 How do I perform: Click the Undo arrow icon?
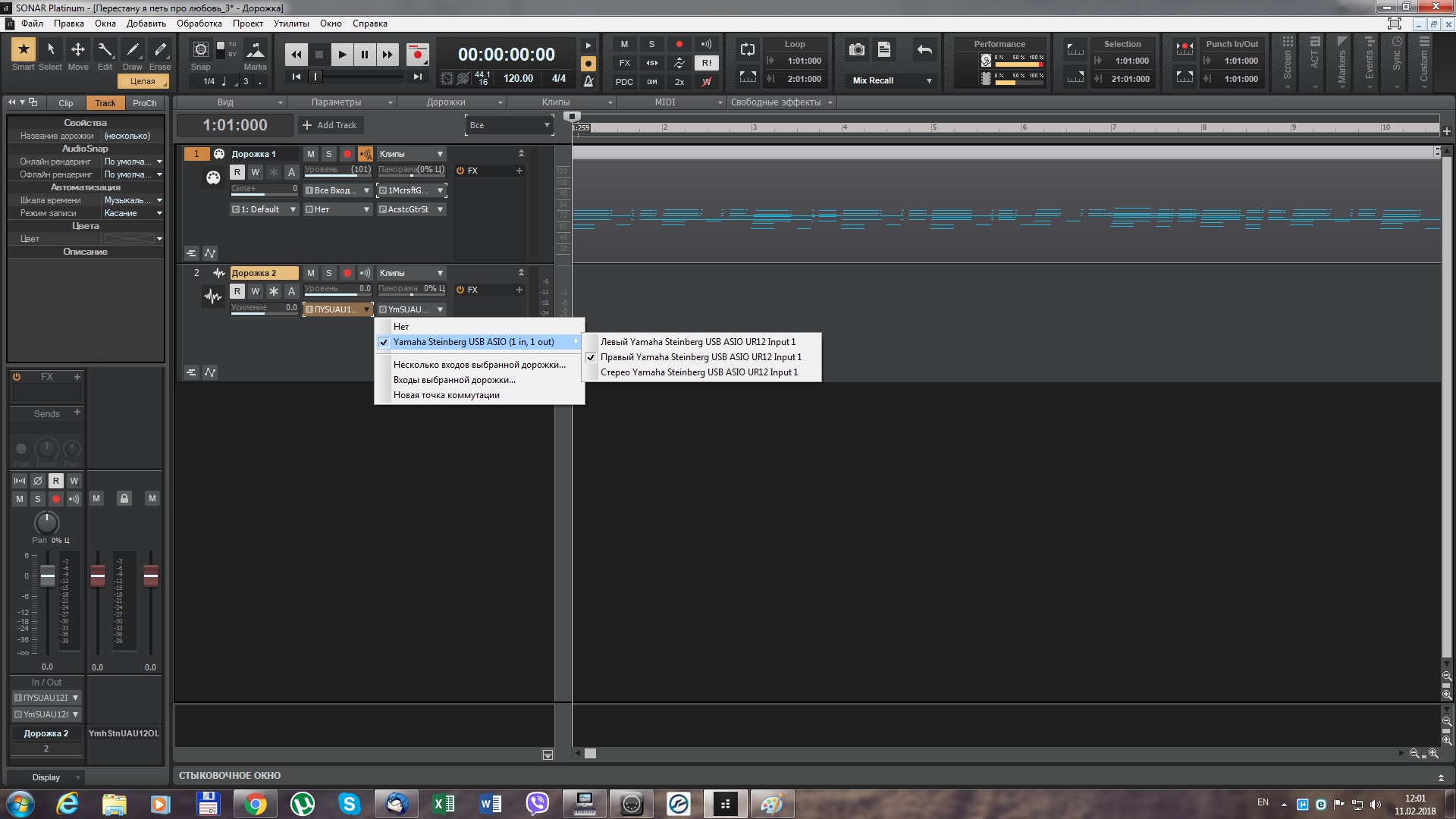(x=924, y=50)
